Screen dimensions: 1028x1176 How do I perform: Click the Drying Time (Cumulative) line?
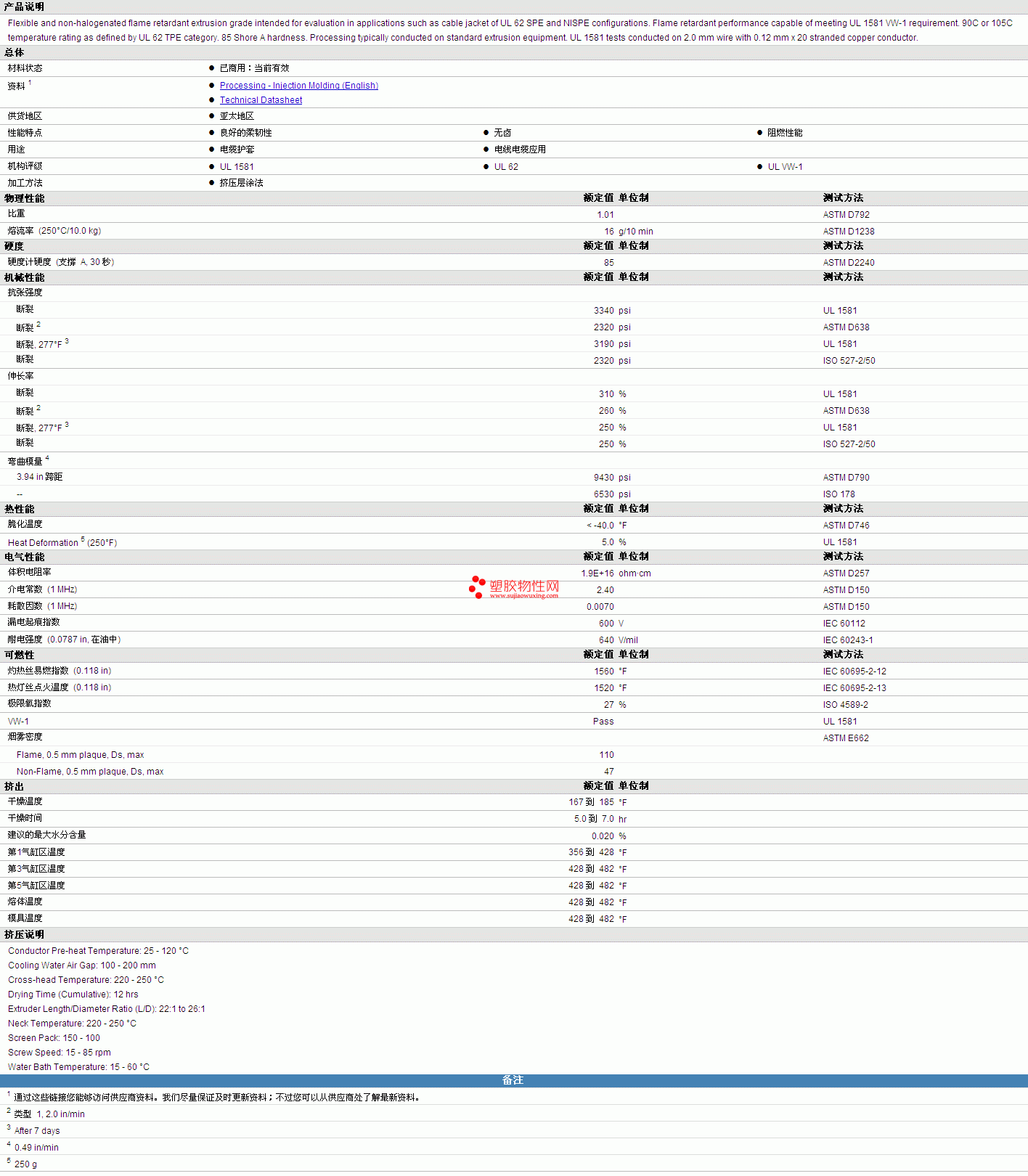[73, 995]
